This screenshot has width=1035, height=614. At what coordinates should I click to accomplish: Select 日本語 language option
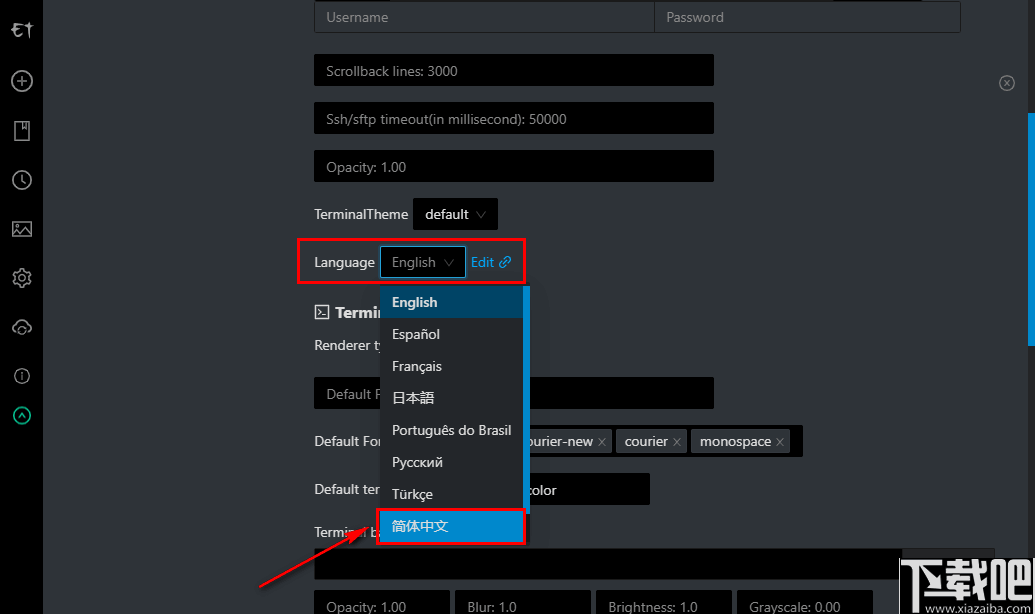[x=451, y=398]
